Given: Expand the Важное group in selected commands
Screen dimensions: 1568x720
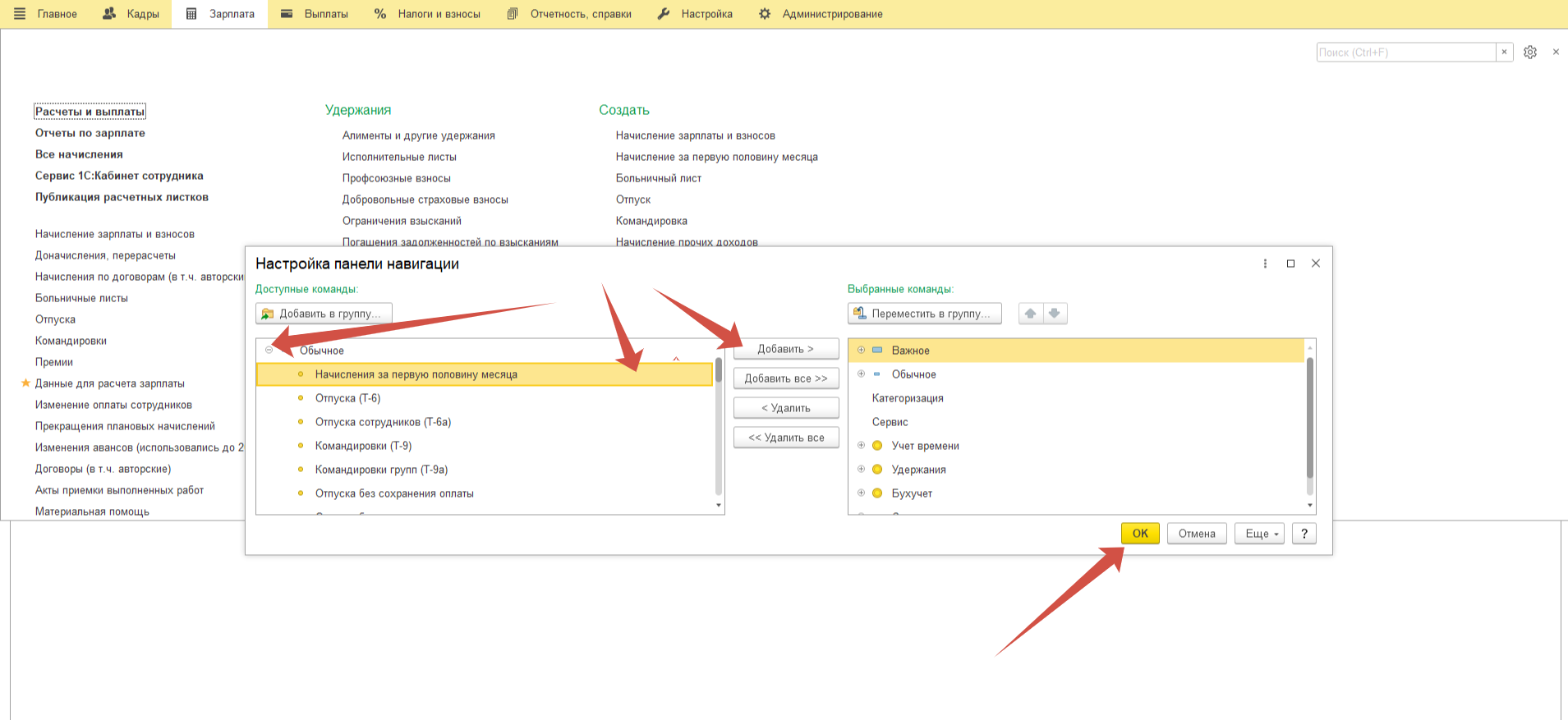Looking at the screenshot, I should coord(861,351).
